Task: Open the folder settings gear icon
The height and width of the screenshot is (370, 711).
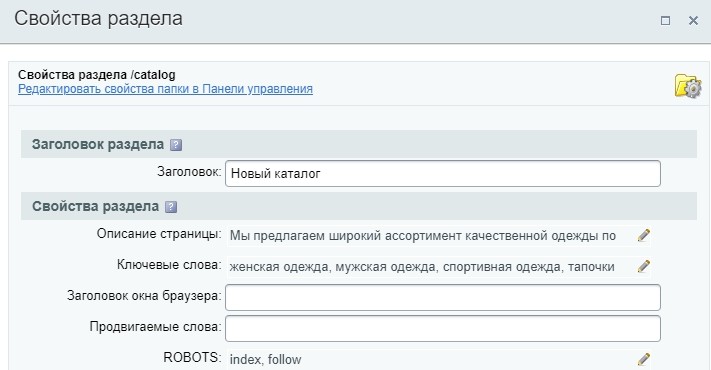Action: coord(687,85)
